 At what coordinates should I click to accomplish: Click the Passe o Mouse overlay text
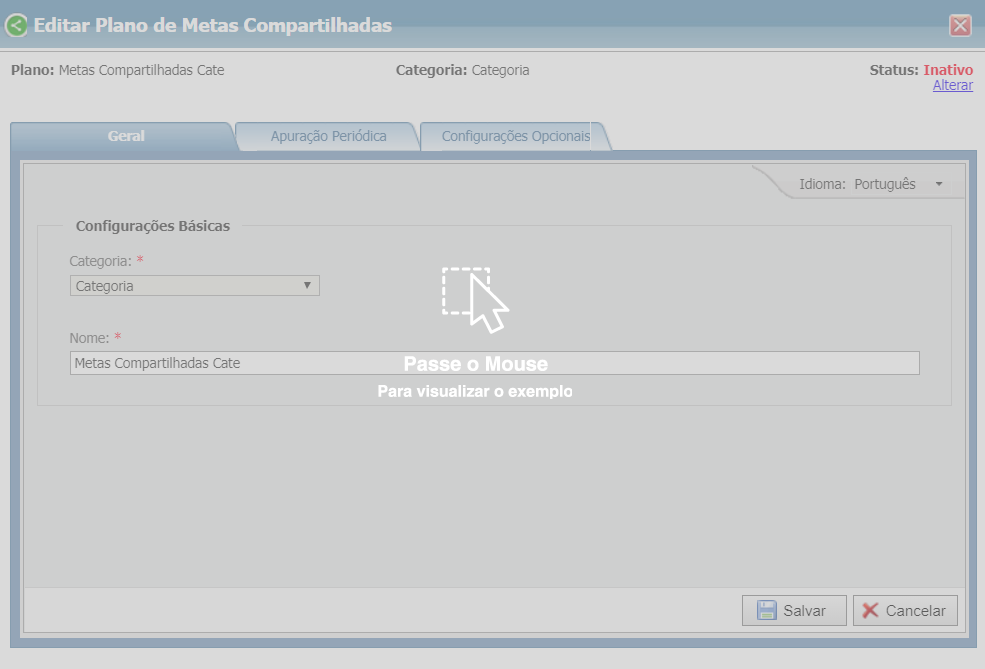(475, 364)
